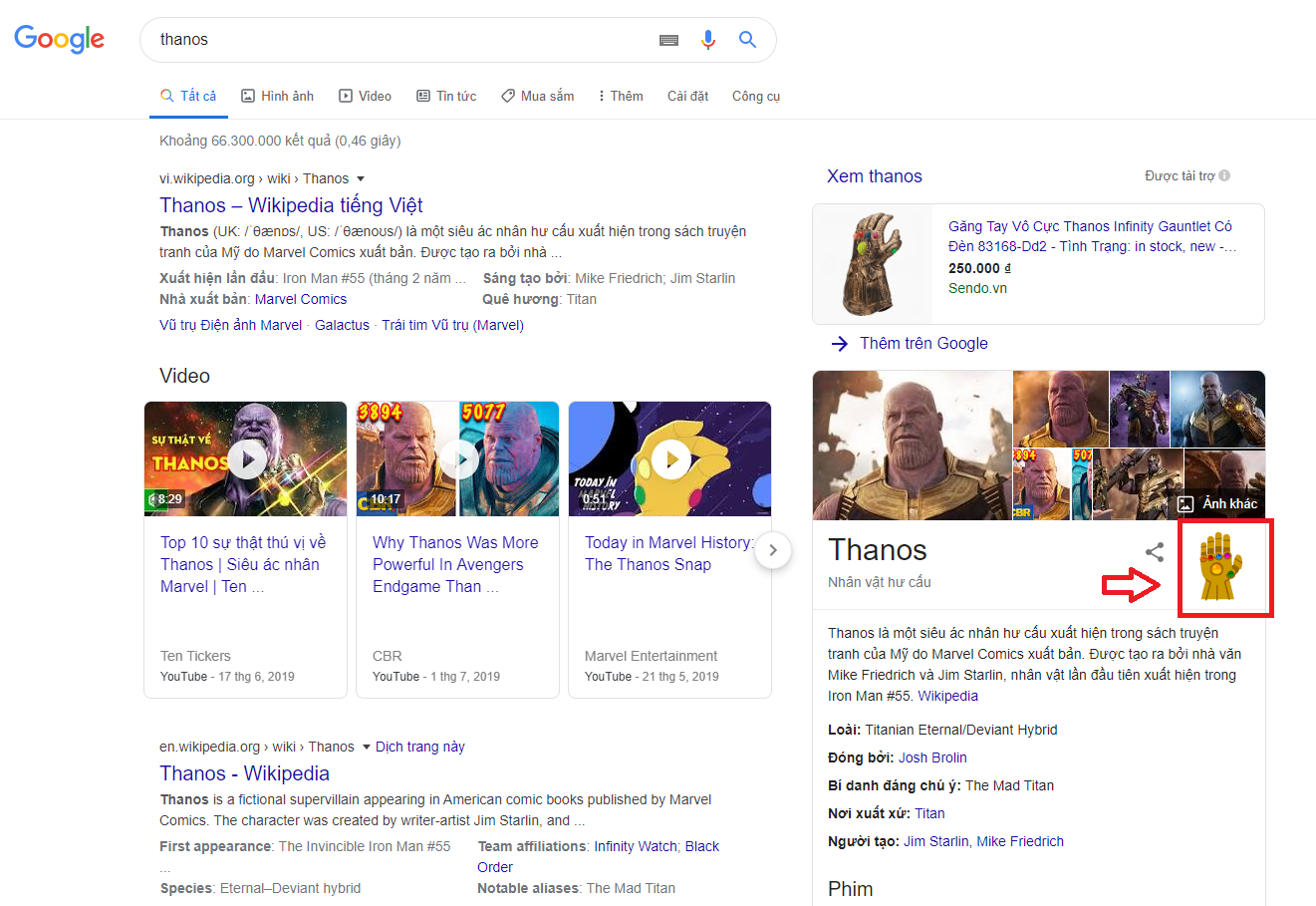
Task: Click the info icon next to Được tài trợ
Action: coord(1224,175)
